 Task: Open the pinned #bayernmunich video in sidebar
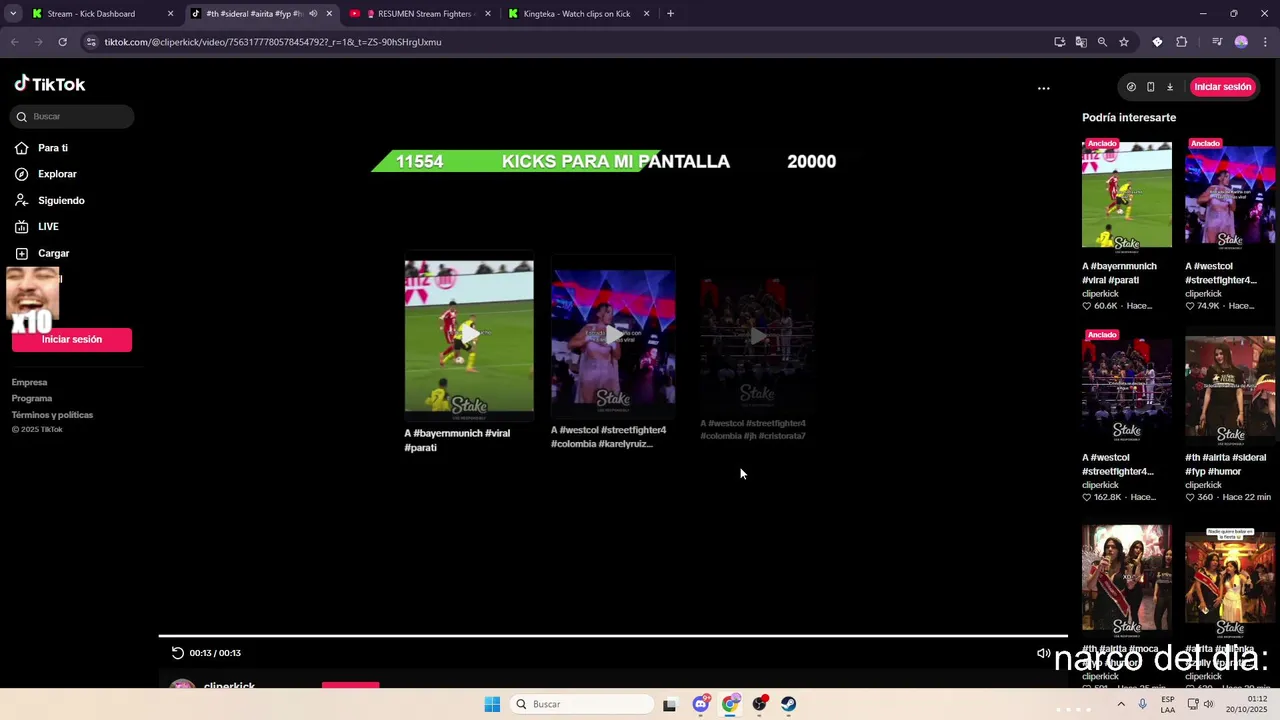click(x=1126, y=194)
